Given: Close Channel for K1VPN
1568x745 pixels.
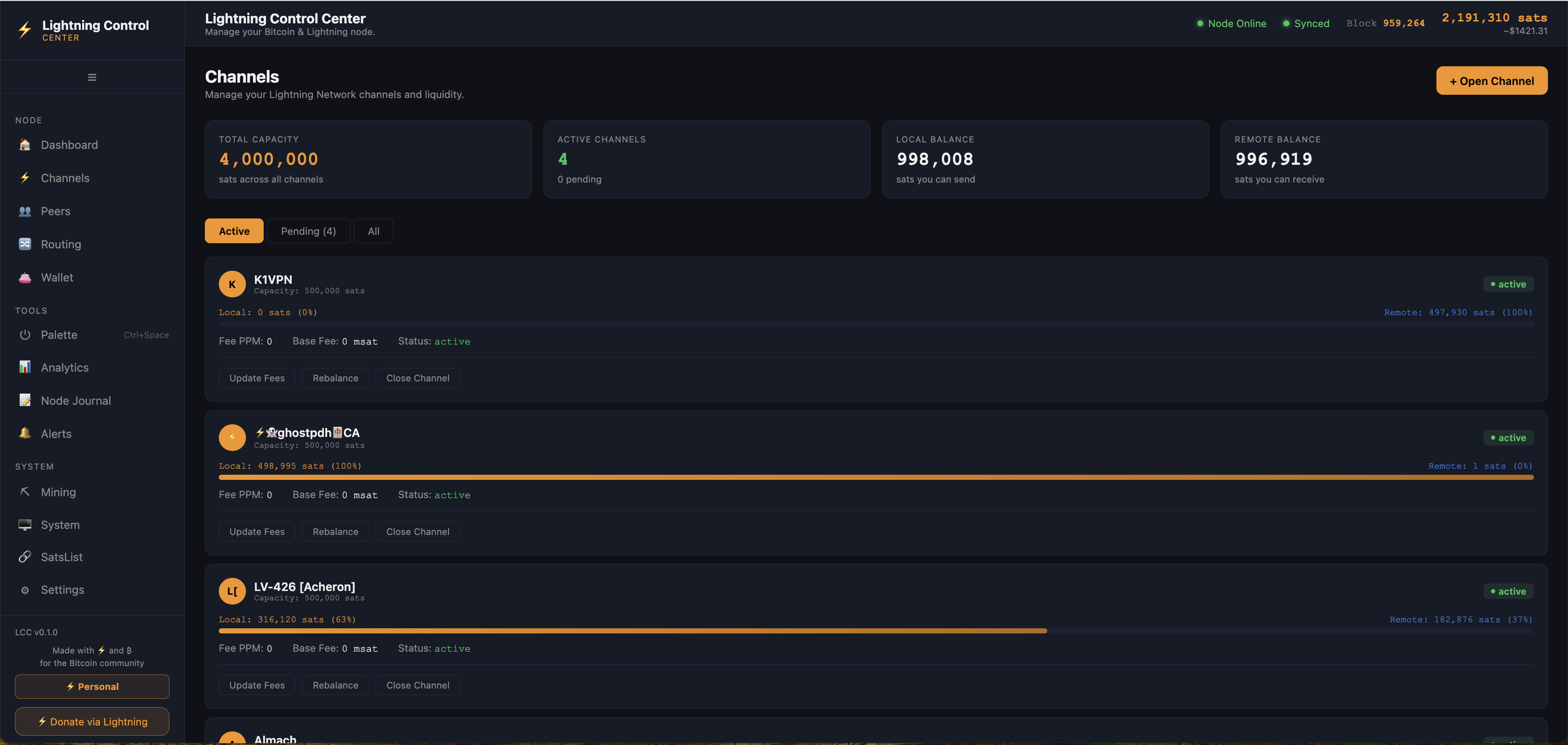Looking at the screenshot, I should [x=418, y=378].
